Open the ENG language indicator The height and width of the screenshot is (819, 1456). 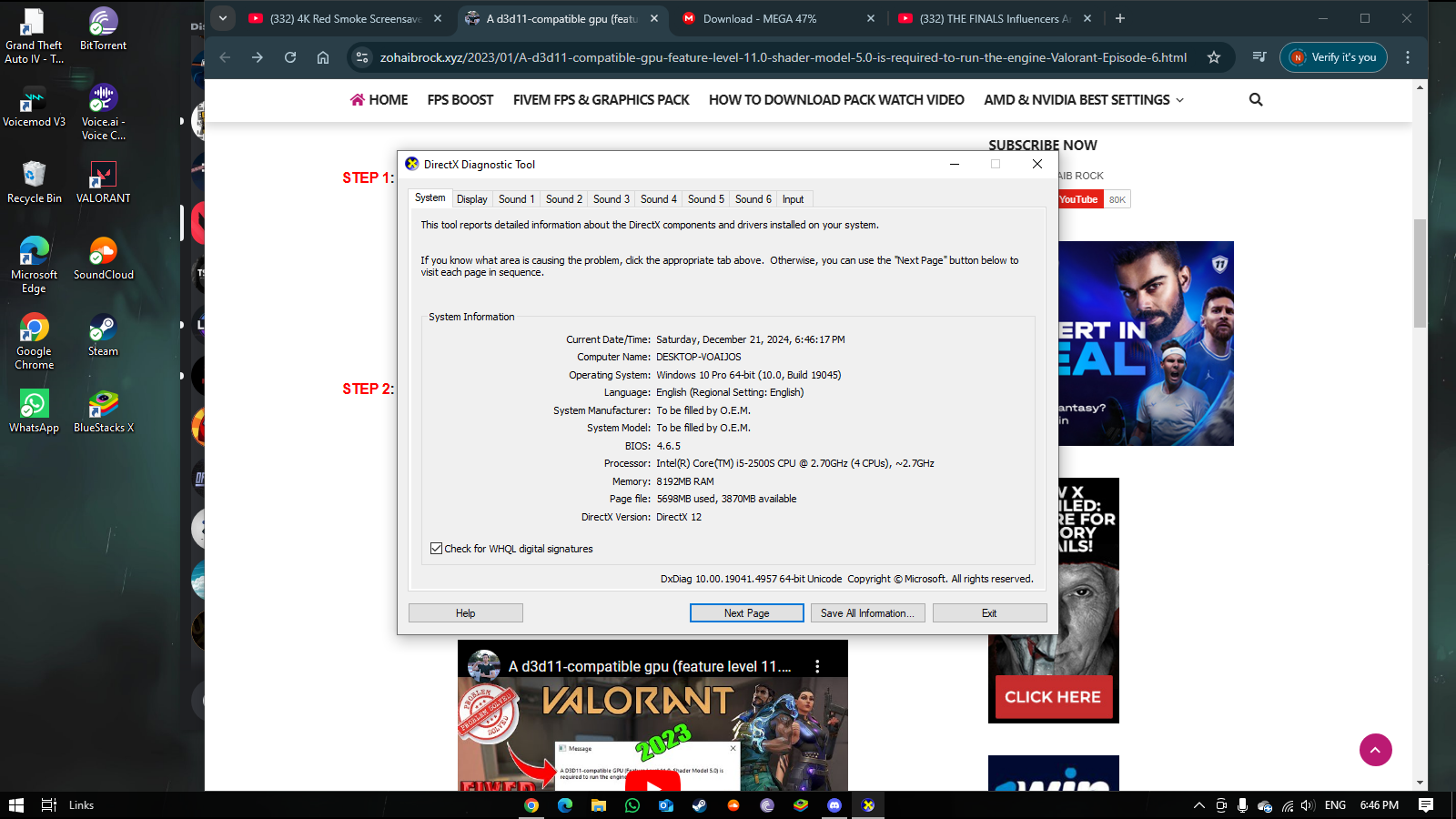coord(1335,805)
